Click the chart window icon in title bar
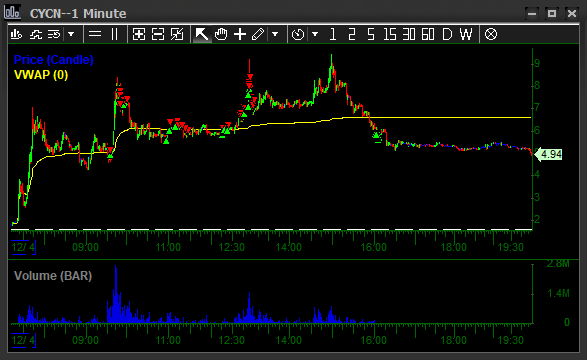The height and width of the screenshot is (360, 587). 12,13
